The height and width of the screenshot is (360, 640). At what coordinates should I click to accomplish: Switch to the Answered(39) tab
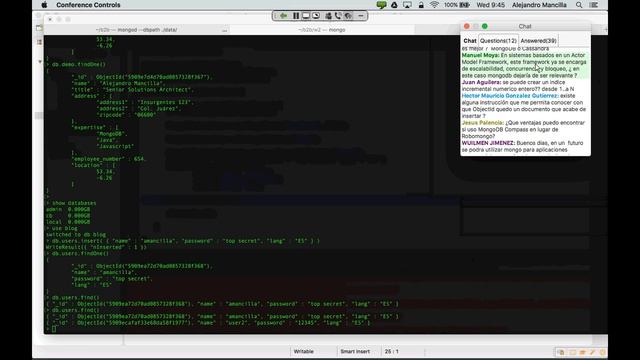538,41
